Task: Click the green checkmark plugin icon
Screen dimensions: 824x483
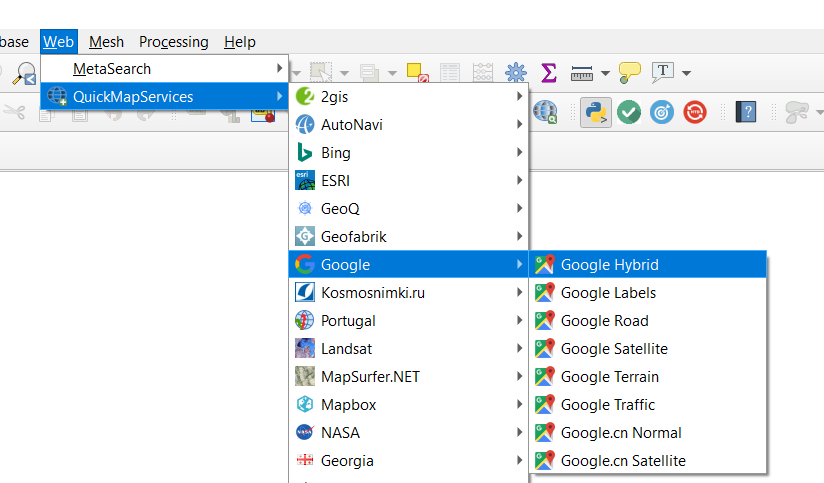Action: click(x=629, y=112)
